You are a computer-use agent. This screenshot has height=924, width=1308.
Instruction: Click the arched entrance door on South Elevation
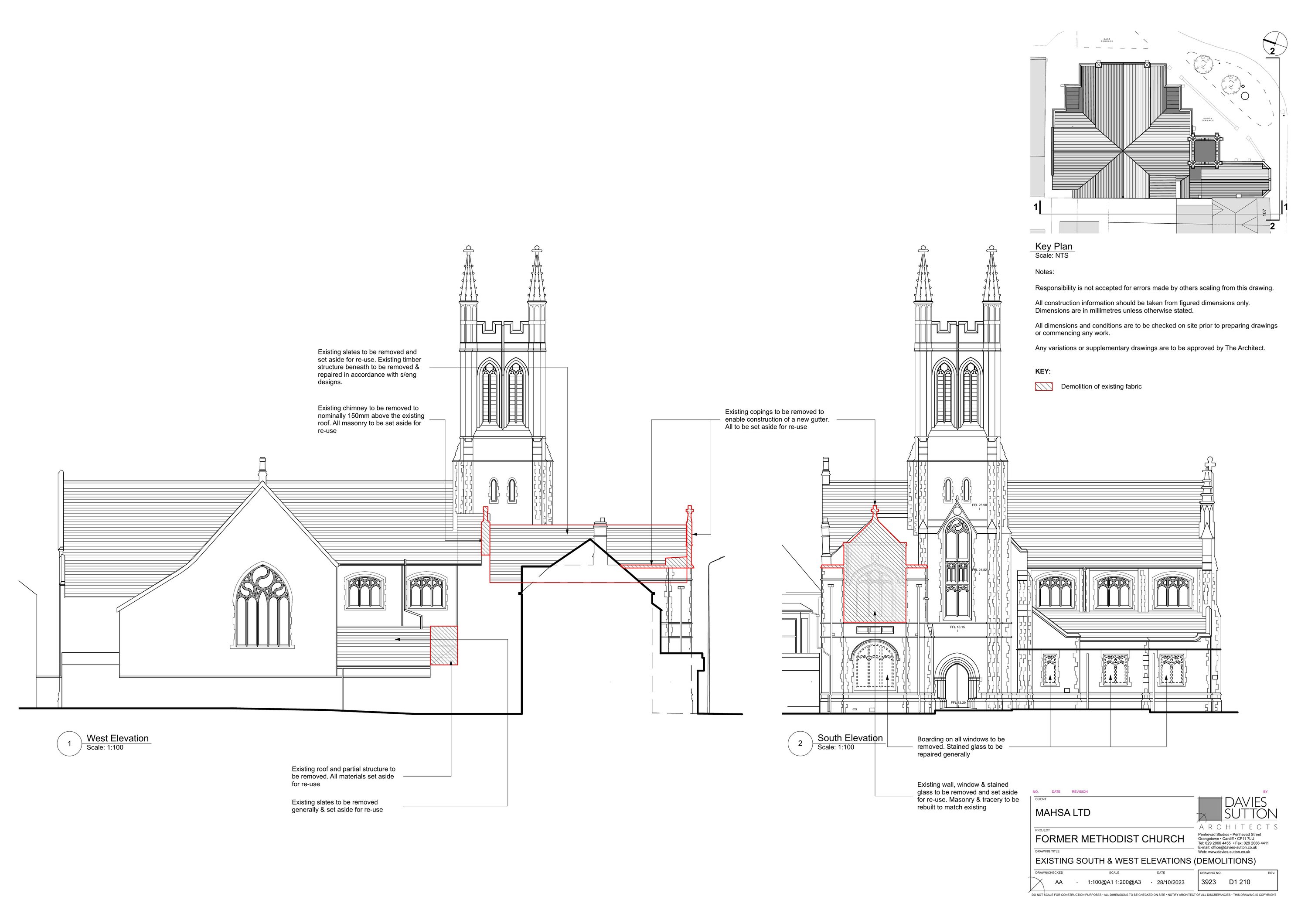point(957,684)
